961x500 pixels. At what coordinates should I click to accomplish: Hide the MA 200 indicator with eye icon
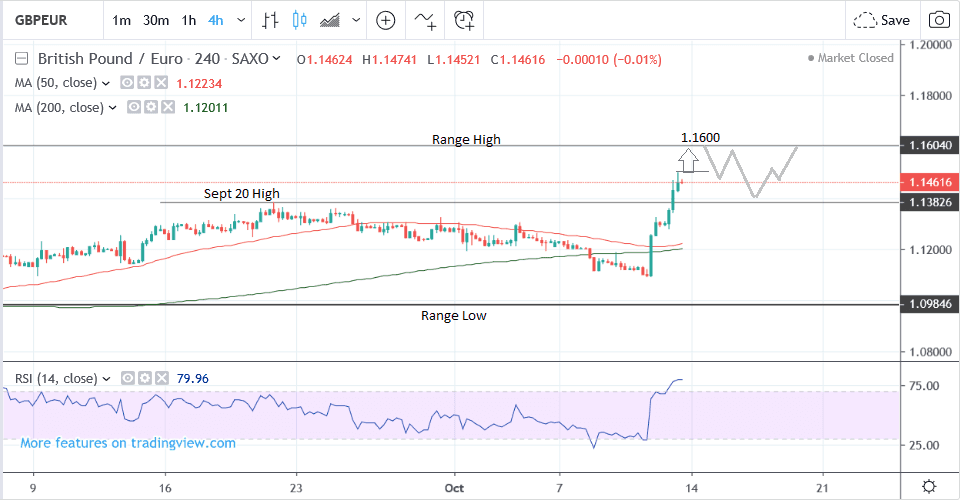133,107
